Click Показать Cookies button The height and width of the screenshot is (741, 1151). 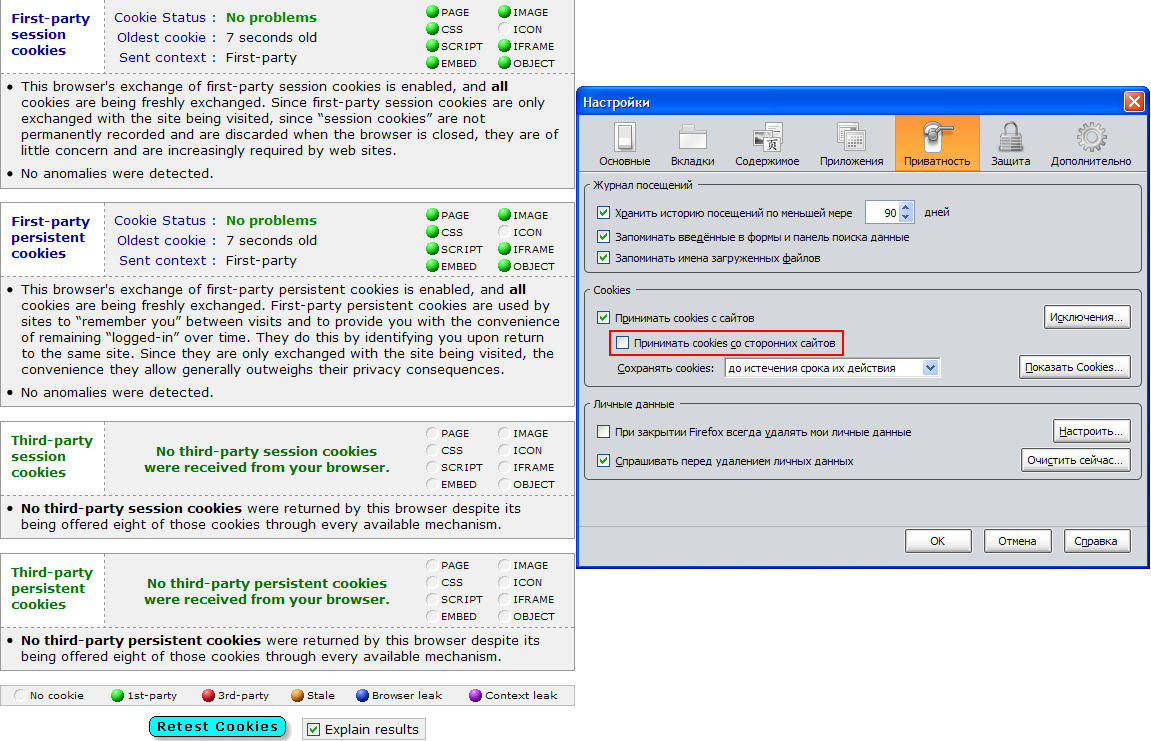pyautogui.click(x=1074, y=367)
